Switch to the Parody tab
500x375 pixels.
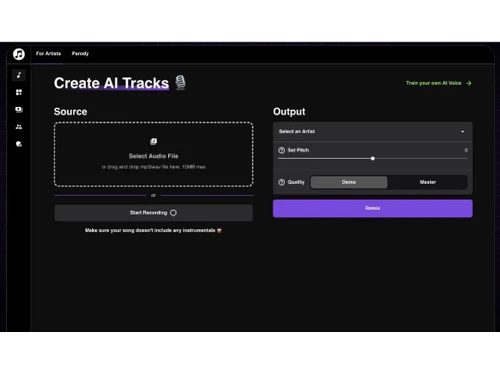pos(80,54)
